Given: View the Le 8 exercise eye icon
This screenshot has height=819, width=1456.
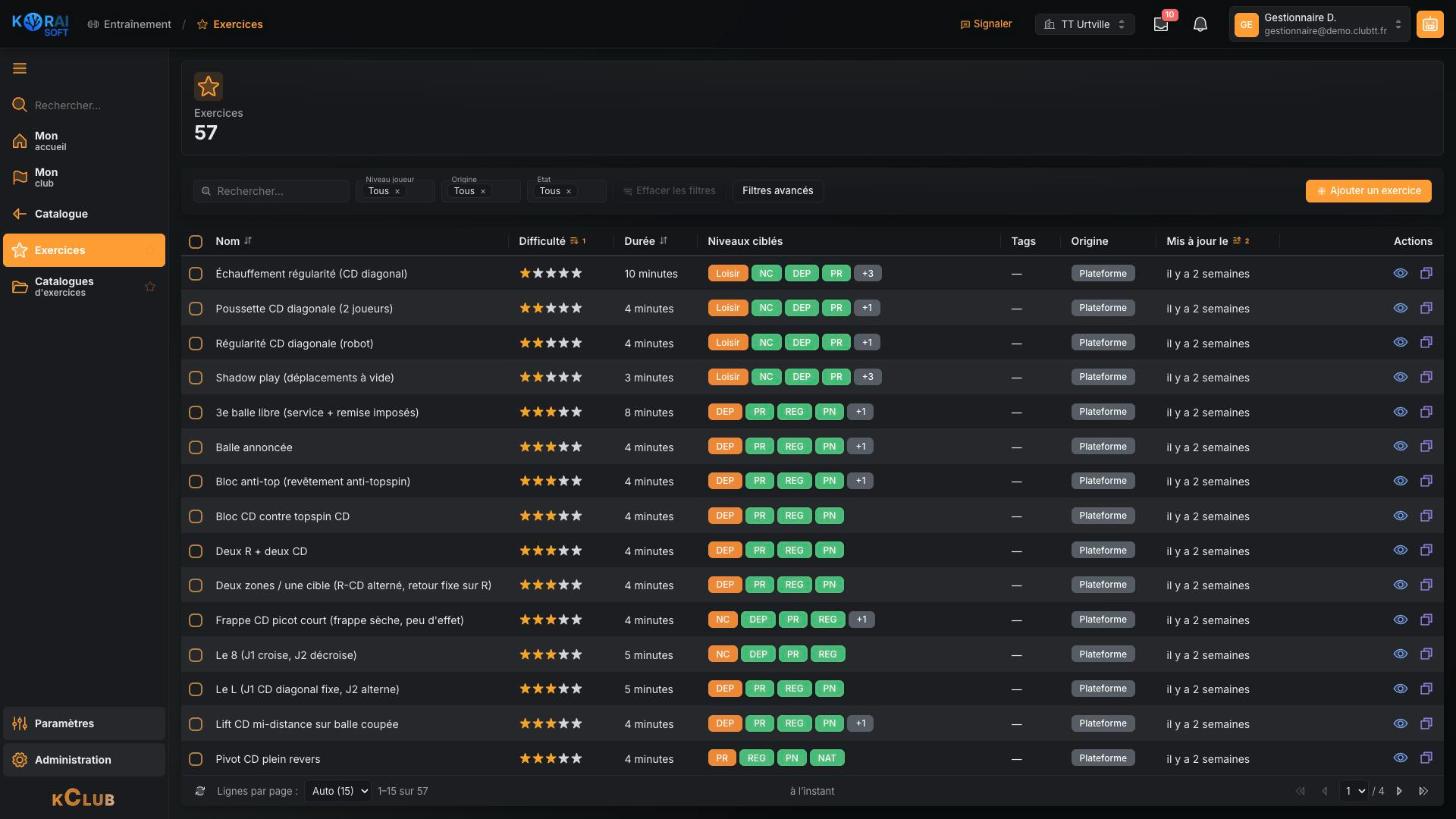Looking at the screenshot, I should coord(1400,654).
